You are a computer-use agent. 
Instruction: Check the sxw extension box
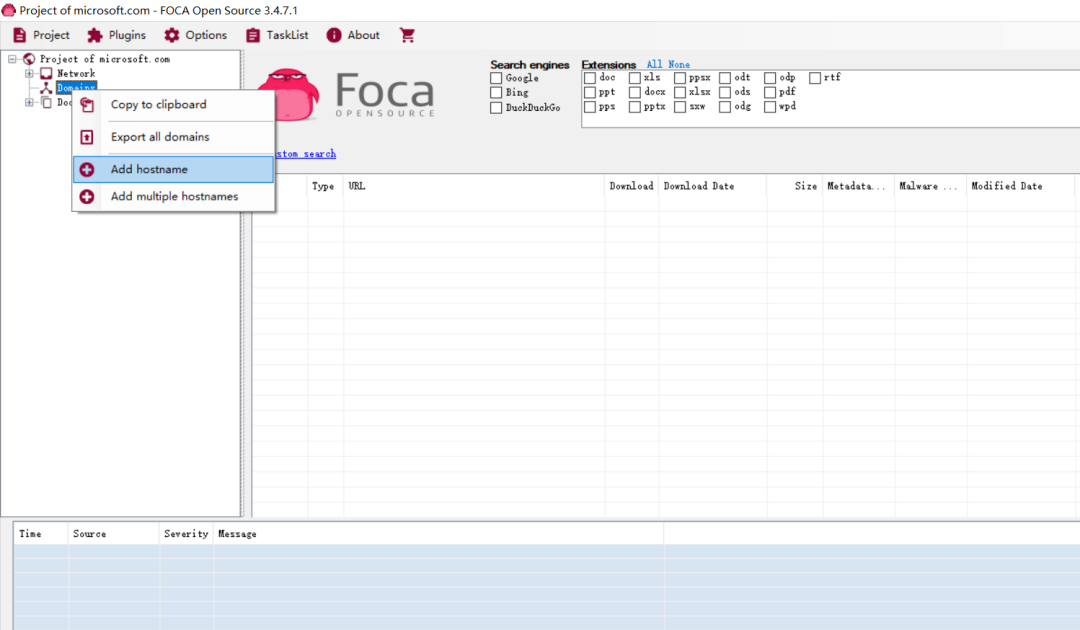click(x=680, y=107)
